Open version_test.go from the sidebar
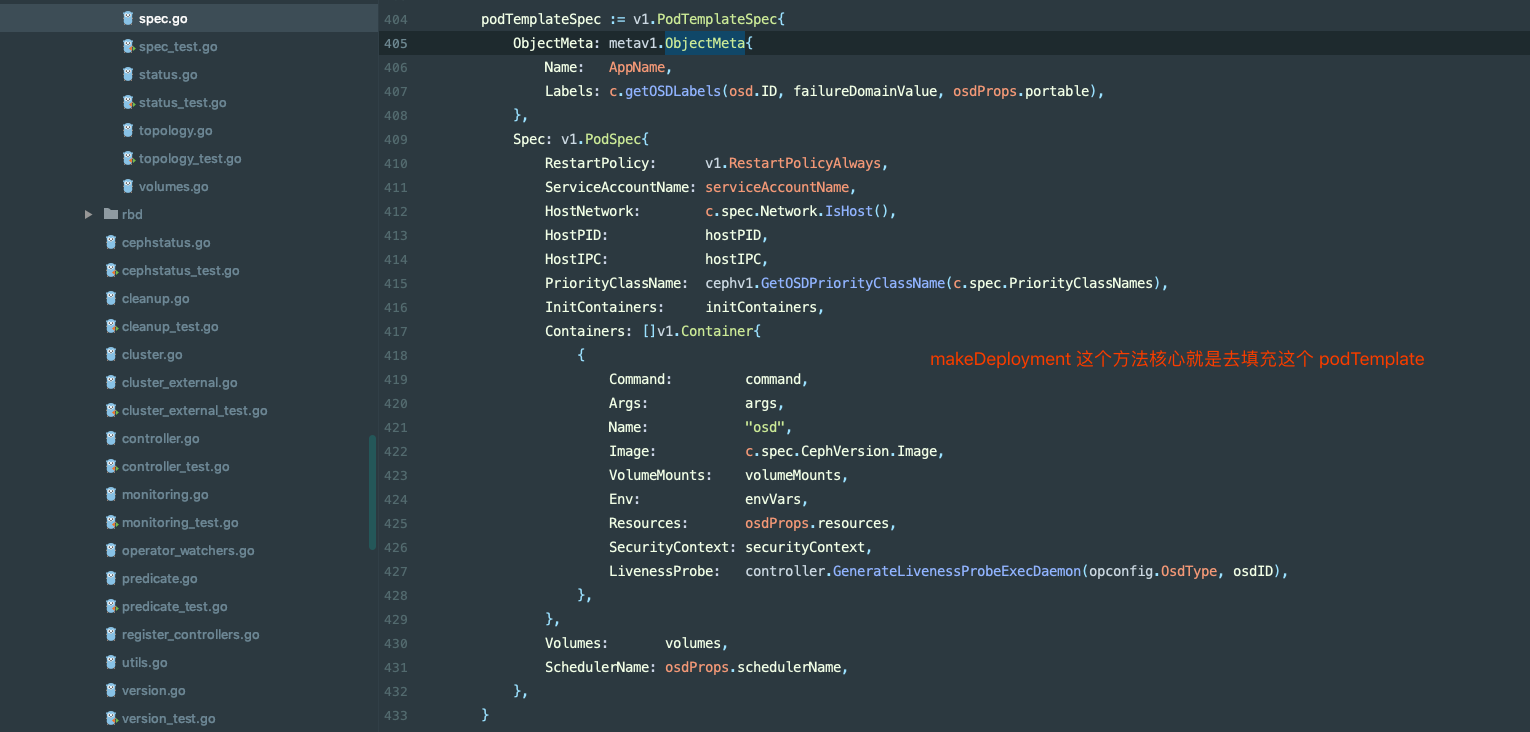 coord(168,719)
